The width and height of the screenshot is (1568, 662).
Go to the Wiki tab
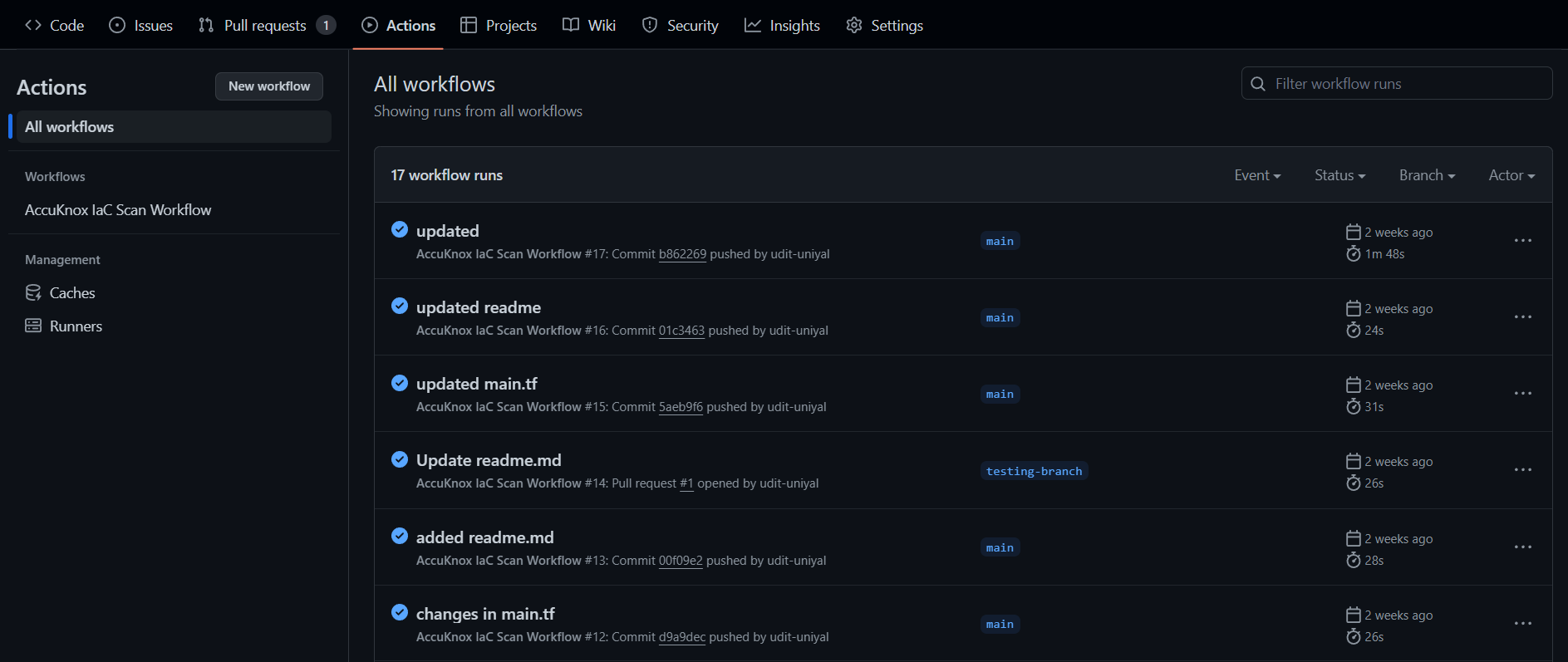click(x=589, y=25)
